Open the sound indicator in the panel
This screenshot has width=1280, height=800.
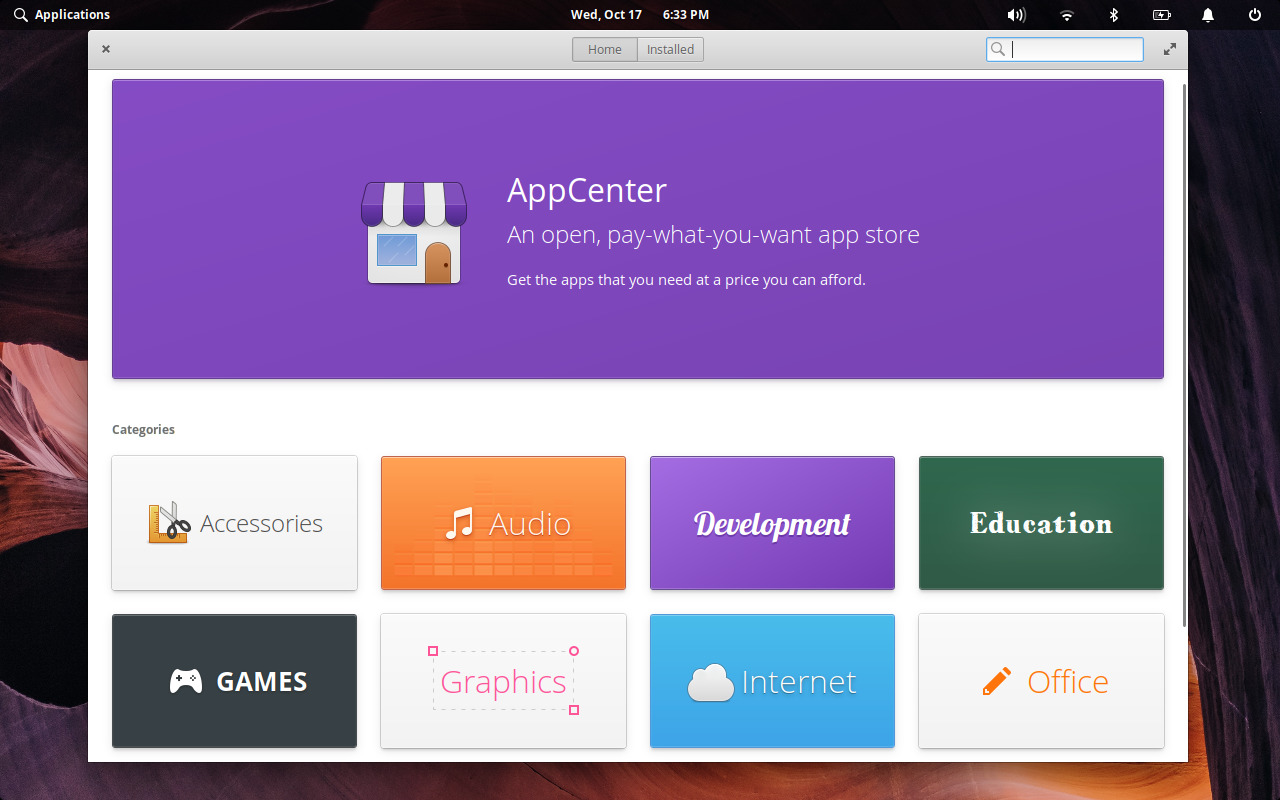tap(1017, 14)
